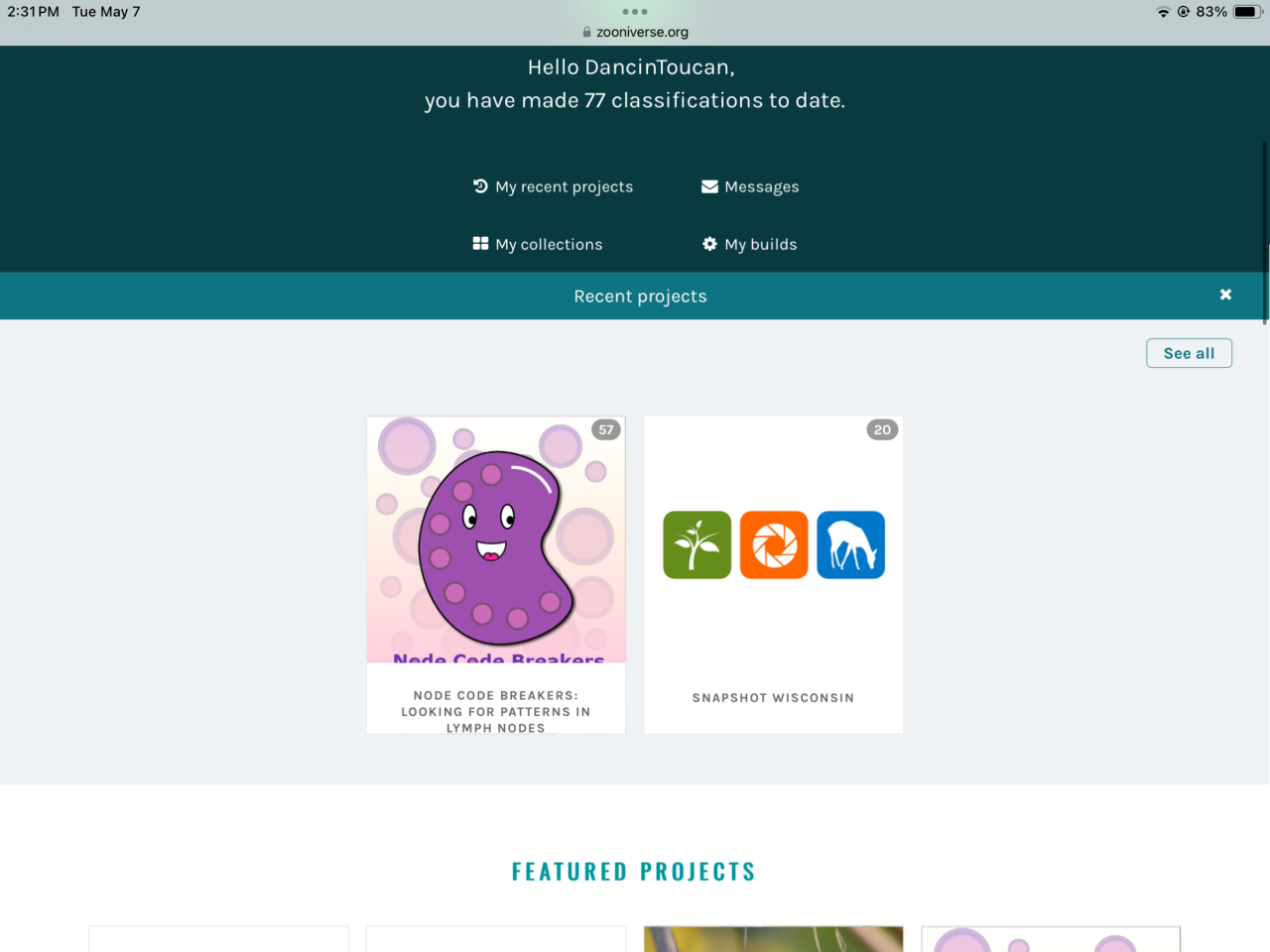
Task: Click the 20 classifications badge
Action: point(882,429)
